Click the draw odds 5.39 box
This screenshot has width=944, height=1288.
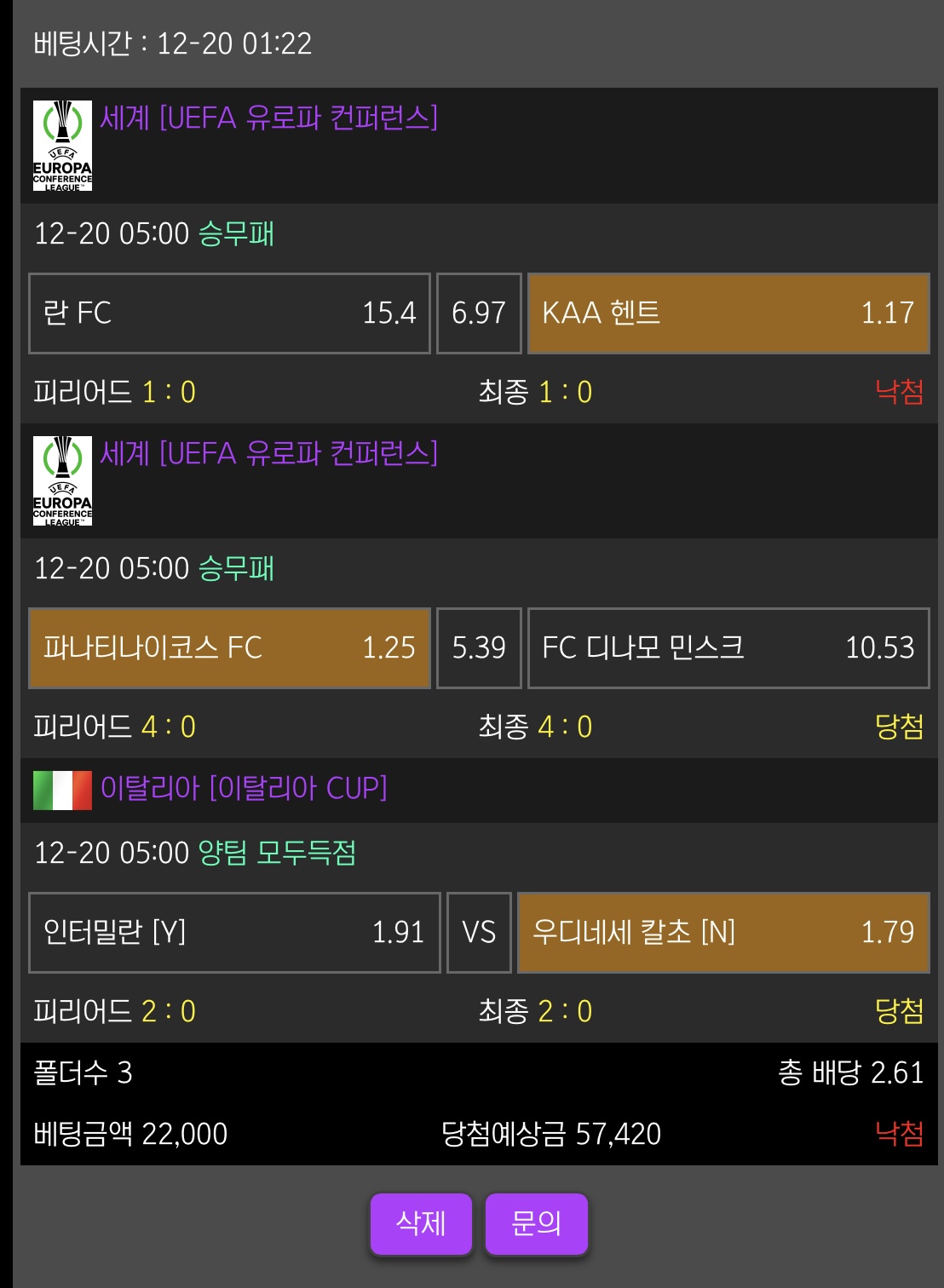479,648
